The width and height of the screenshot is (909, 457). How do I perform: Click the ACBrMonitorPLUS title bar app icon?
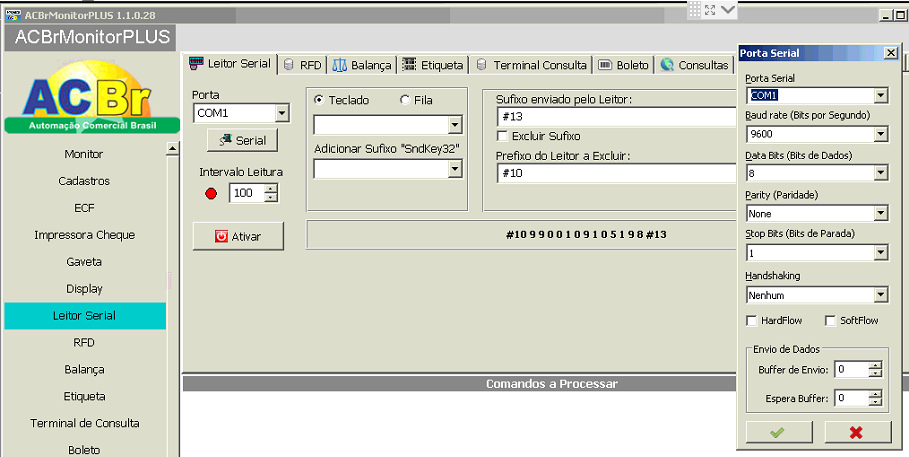pyautogui.click(x=13, y=15)
